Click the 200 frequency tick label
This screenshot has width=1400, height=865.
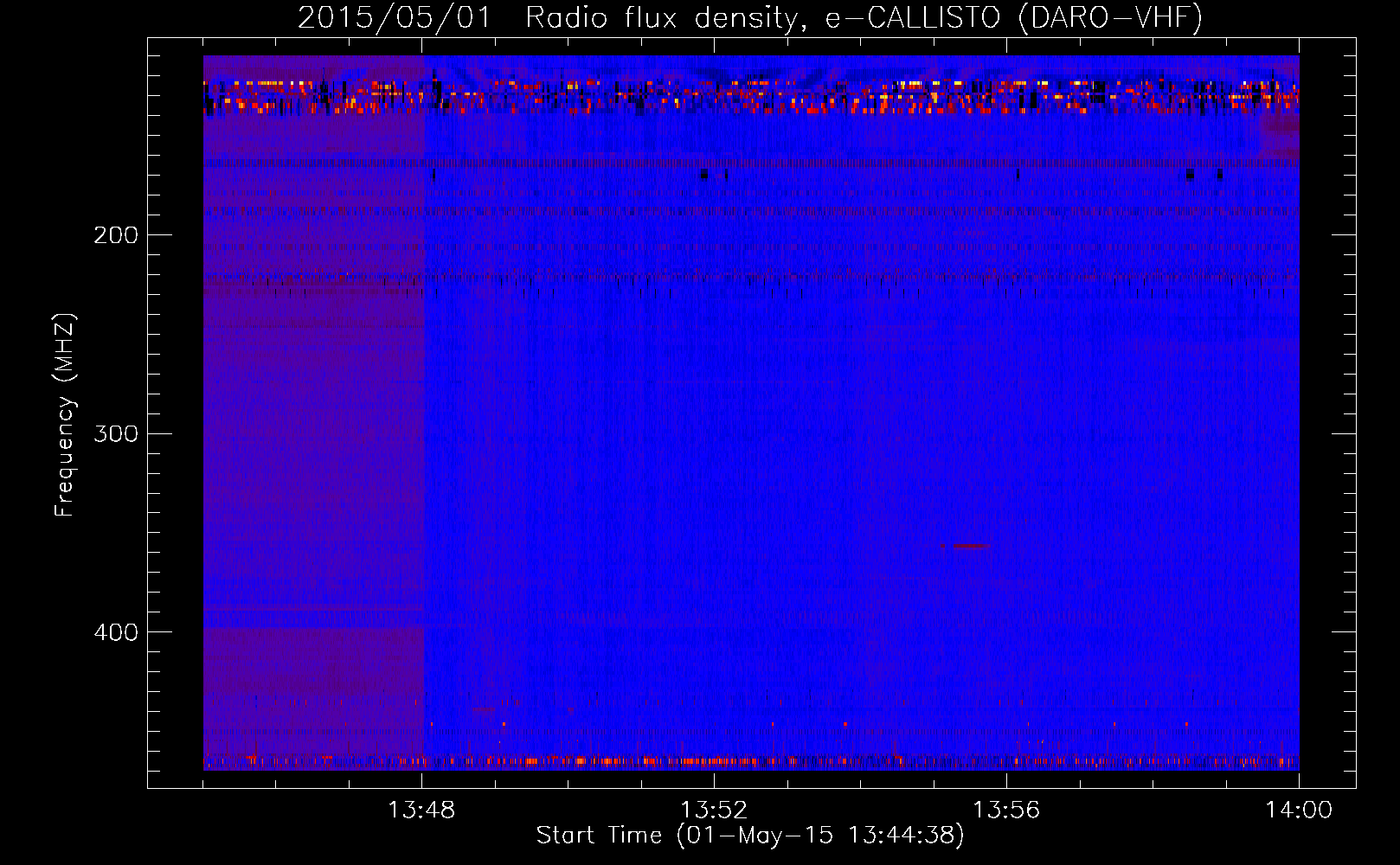(x=116, y=235)
